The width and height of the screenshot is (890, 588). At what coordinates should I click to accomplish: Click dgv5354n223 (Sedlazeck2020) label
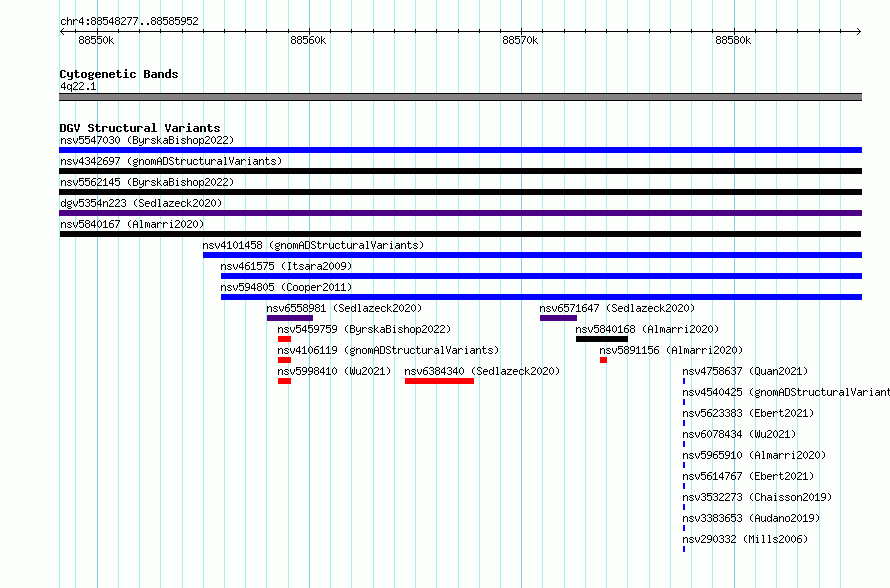[x=141, y=203]
